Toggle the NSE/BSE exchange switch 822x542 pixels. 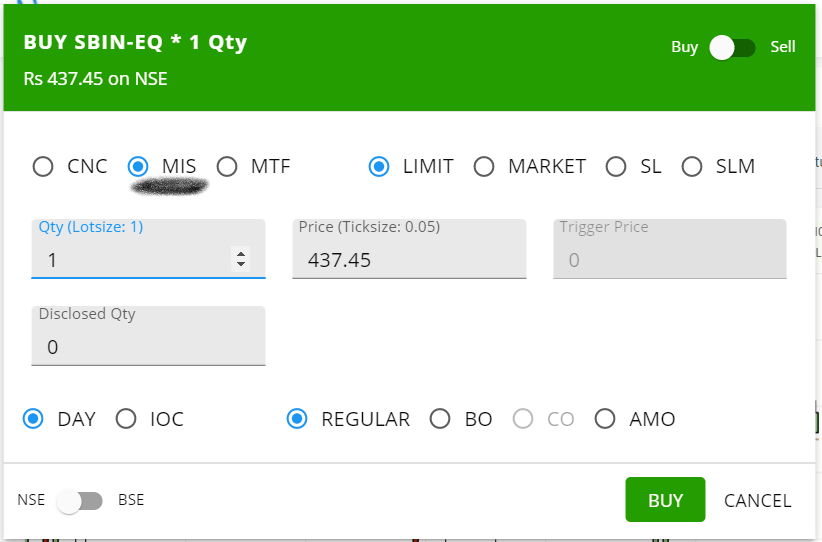point(80,501)
